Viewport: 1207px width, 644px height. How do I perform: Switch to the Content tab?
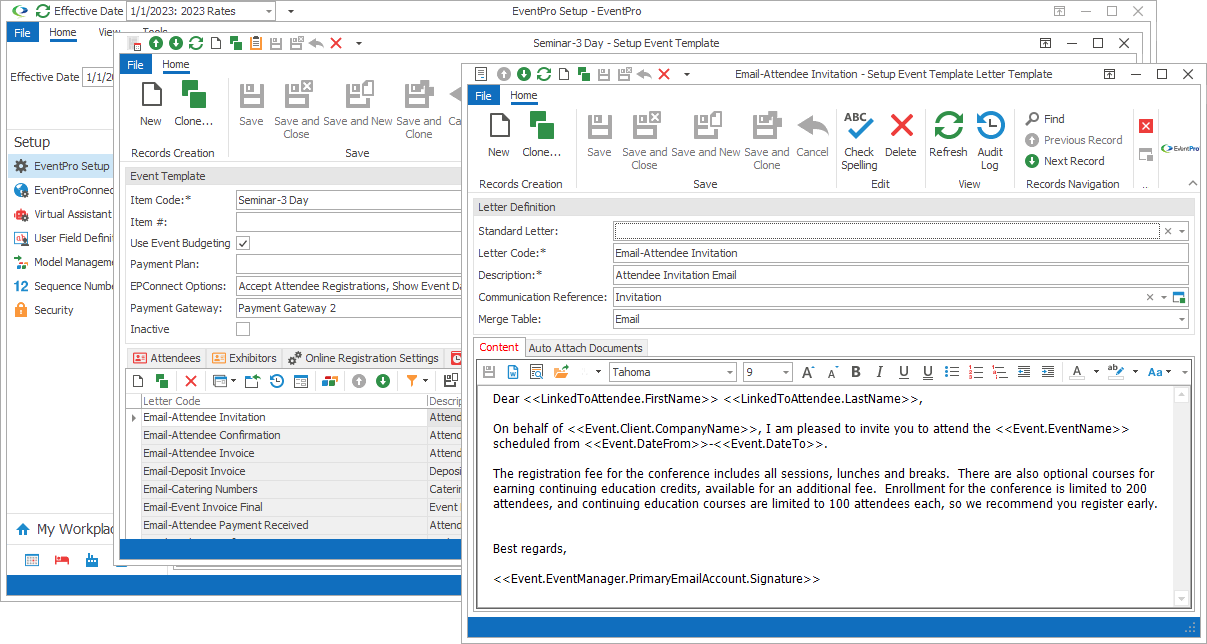pos(499,347)
